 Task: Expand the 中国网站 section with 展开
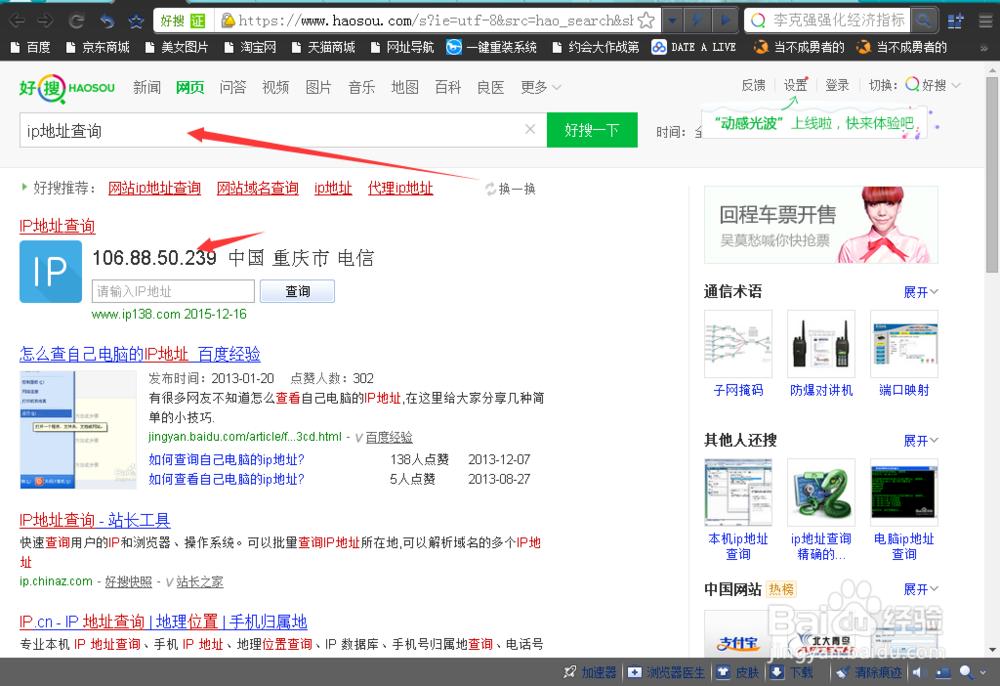[921, 589]
